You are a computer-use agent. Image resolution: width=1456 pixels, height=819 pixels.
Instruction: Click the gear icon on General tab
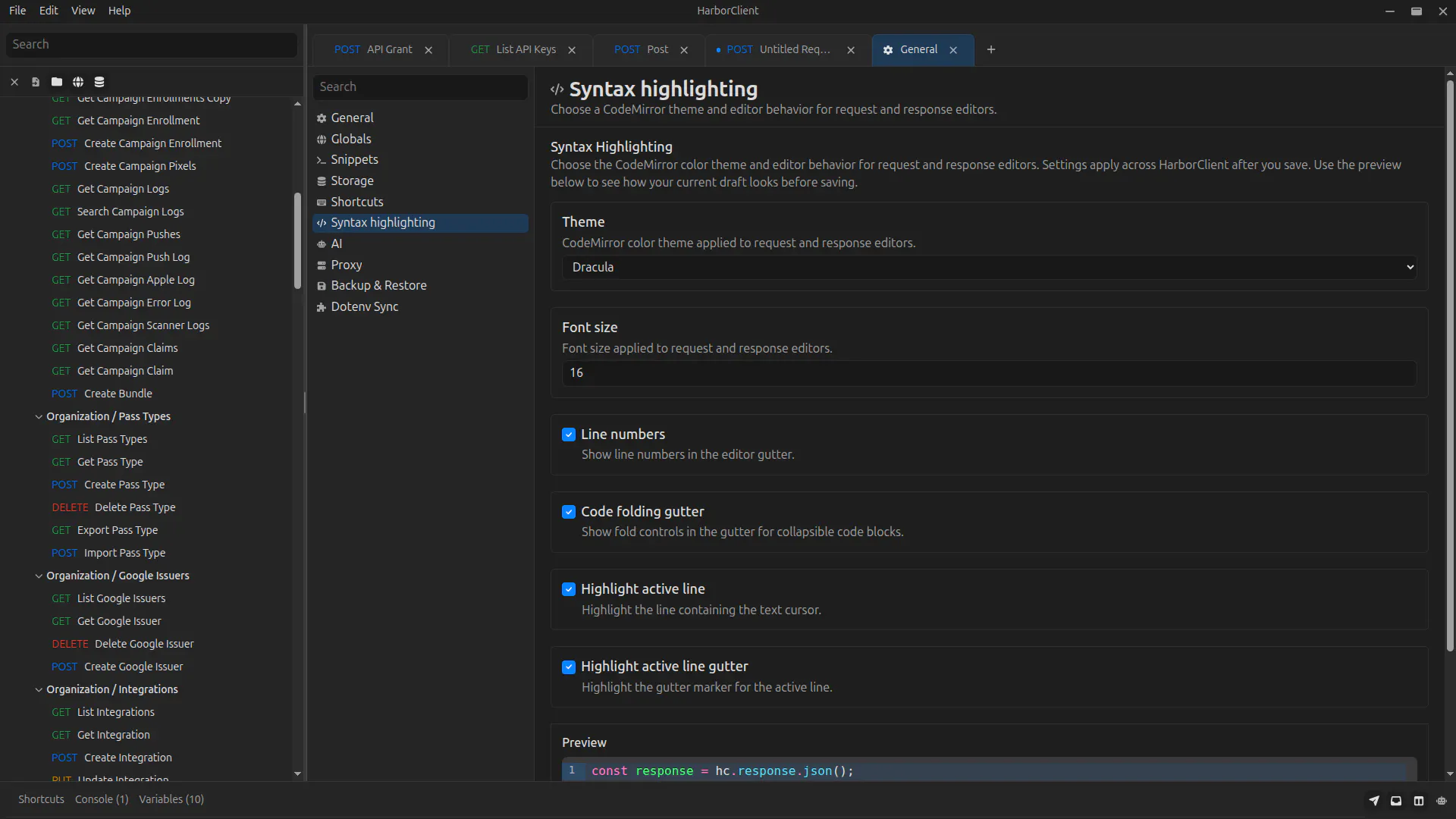pyautogui.click(x=888, y=50)
